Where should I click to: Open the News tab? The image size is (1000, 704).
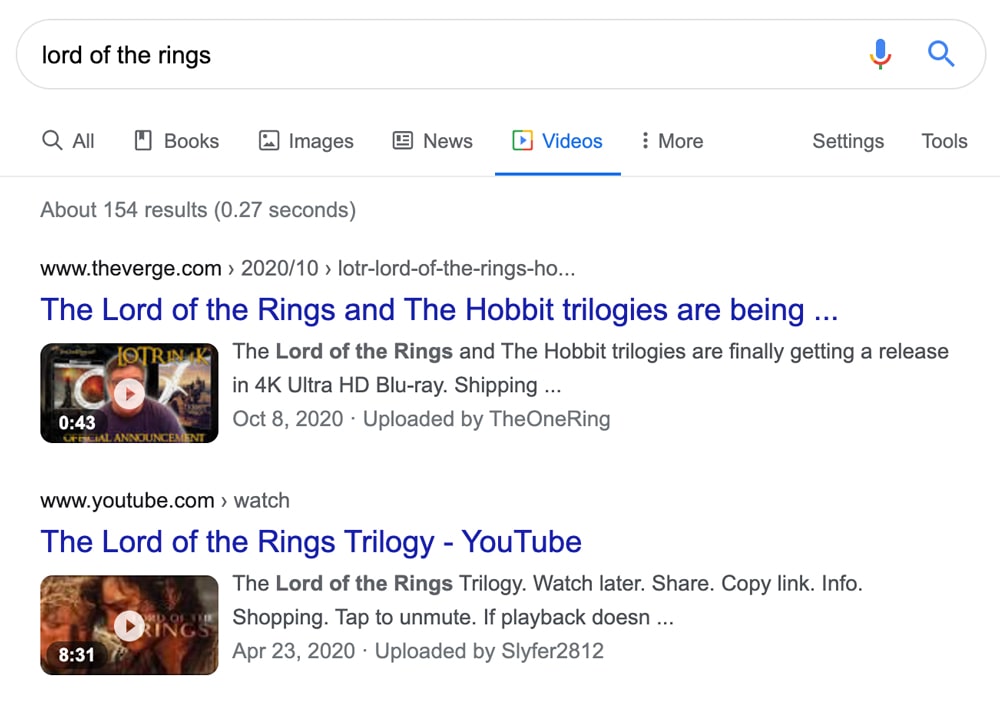point(433,141)
